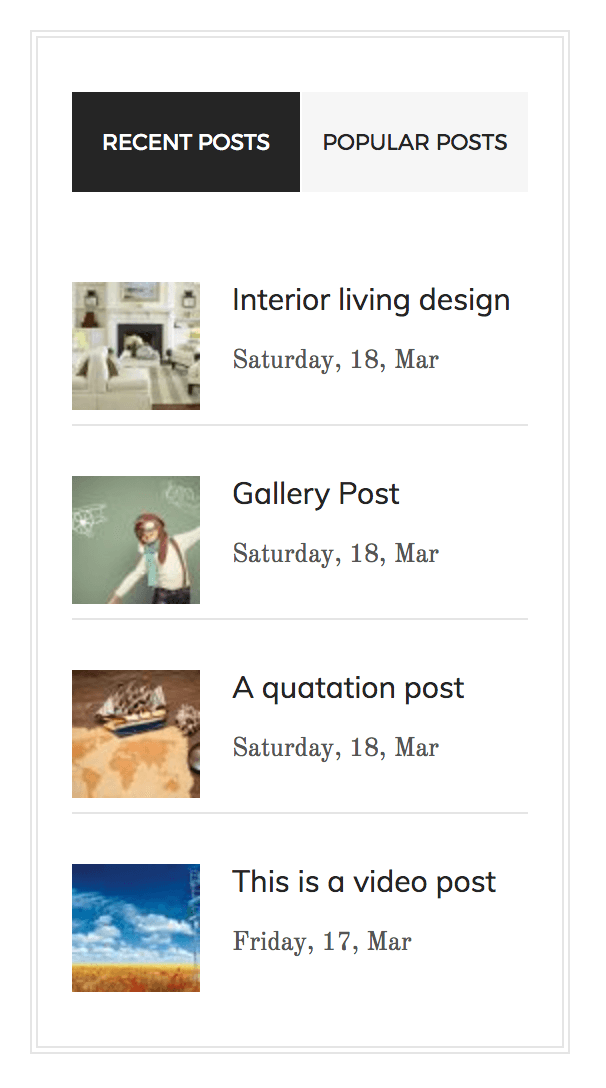The width and height of the screenshot is (606, 1088).
Task: Click the divider line below Interior living design
Action: pyautogui.click(x=300, y=425)
